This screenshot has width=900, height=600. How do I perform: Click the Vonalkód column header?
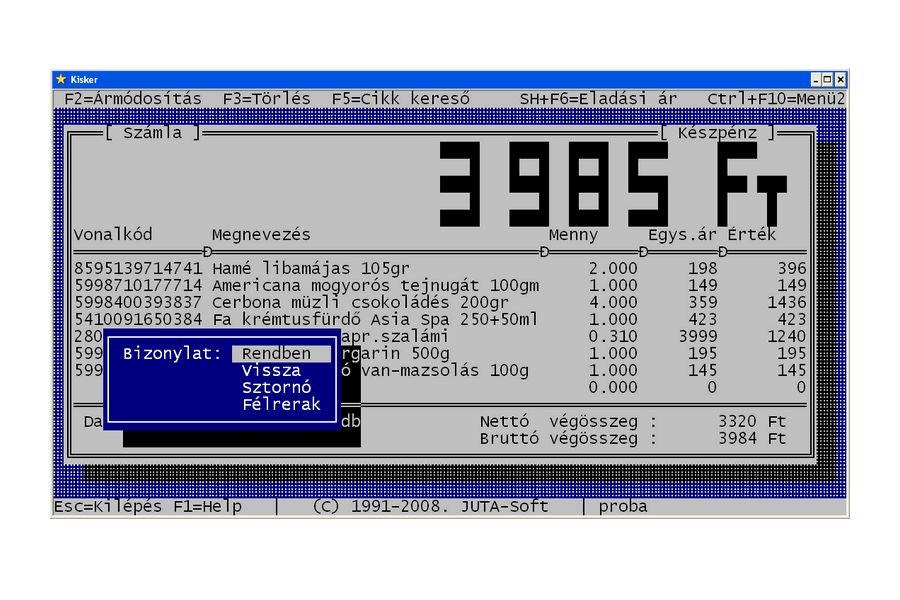click(113, 235)
